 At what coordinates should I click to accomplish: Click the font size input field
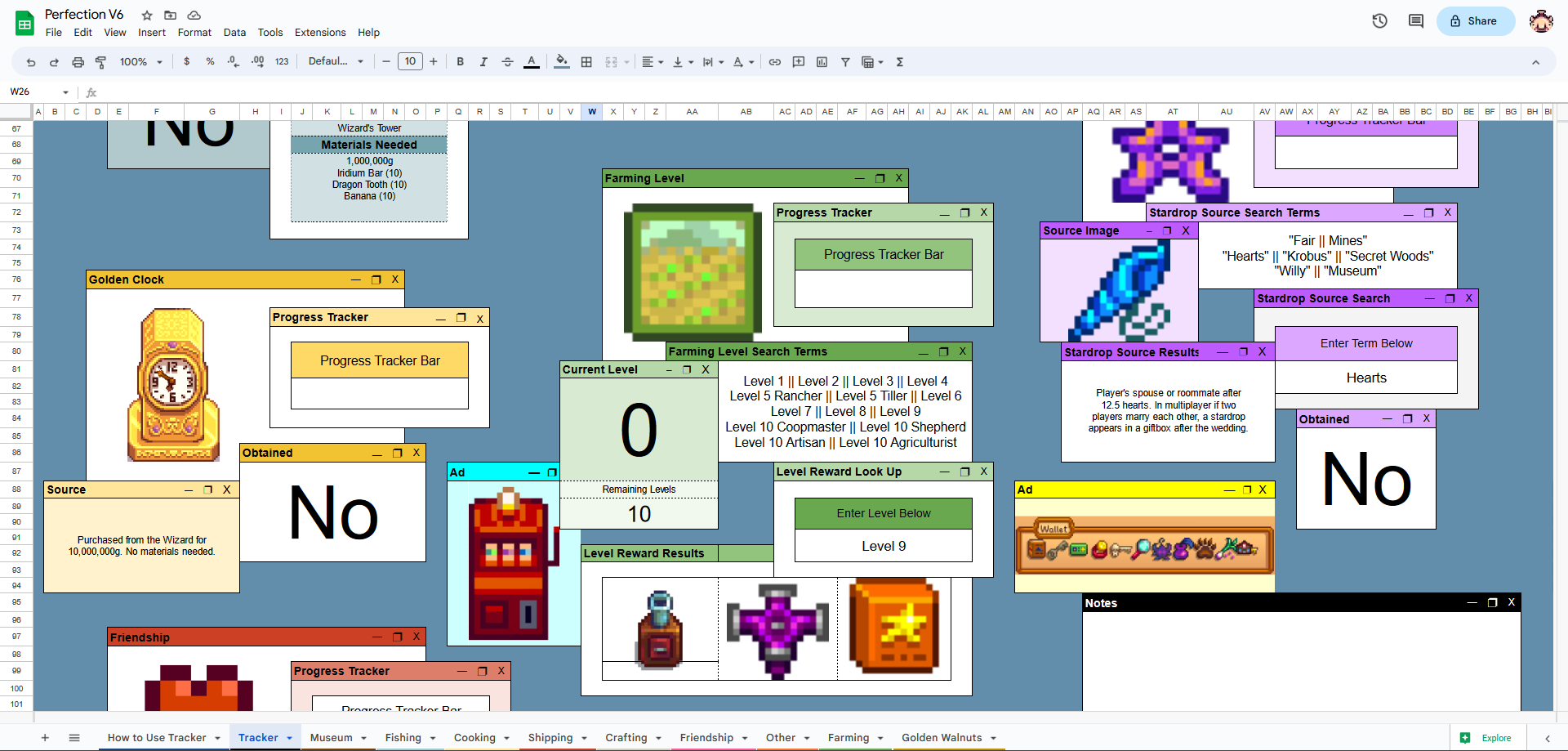pyautogui.click(x=410, y=62)
